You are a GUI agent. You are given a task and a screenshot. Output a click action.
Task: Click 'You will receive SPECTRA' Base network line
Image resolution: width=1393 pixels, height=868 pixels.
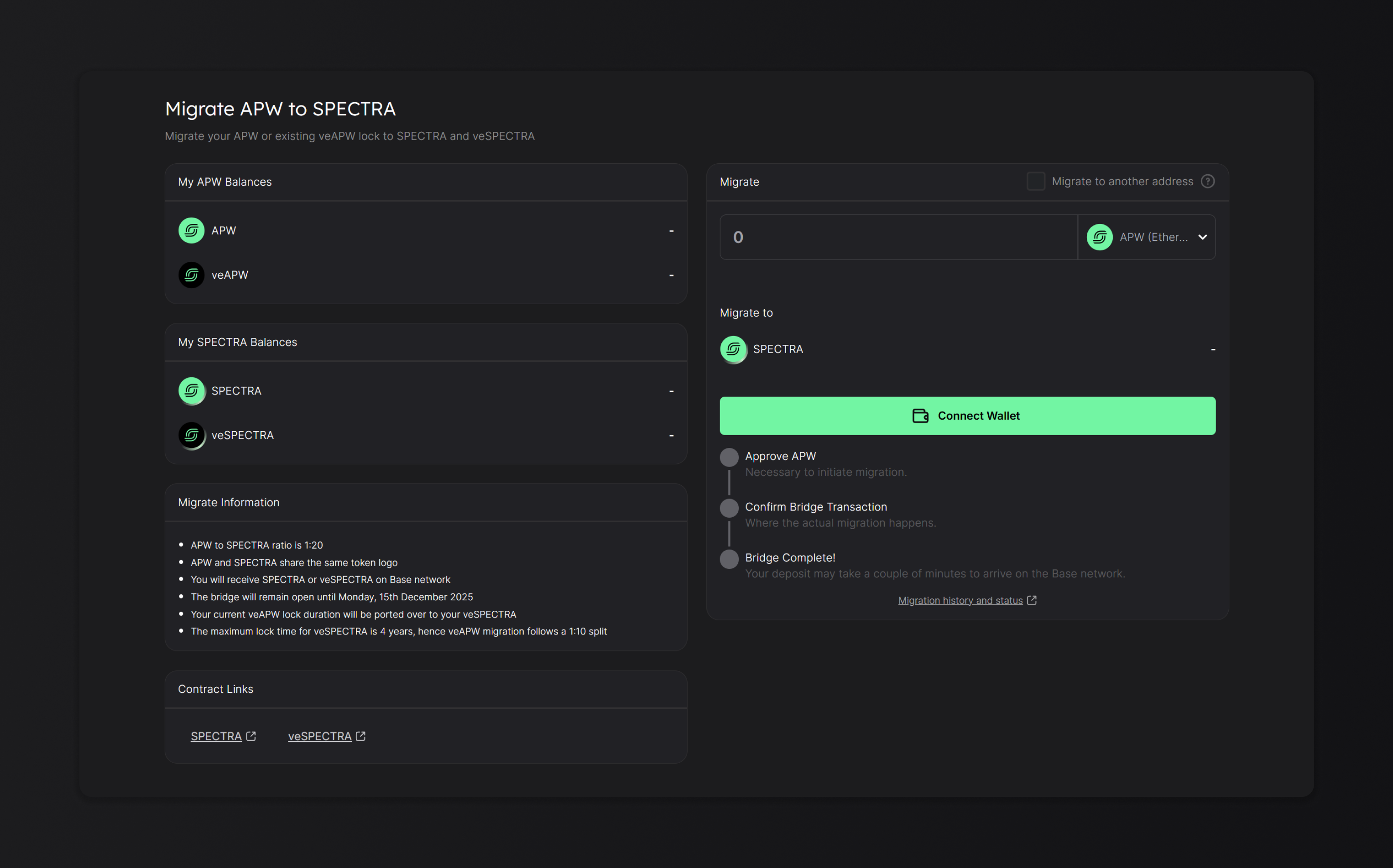click(320, 579)
